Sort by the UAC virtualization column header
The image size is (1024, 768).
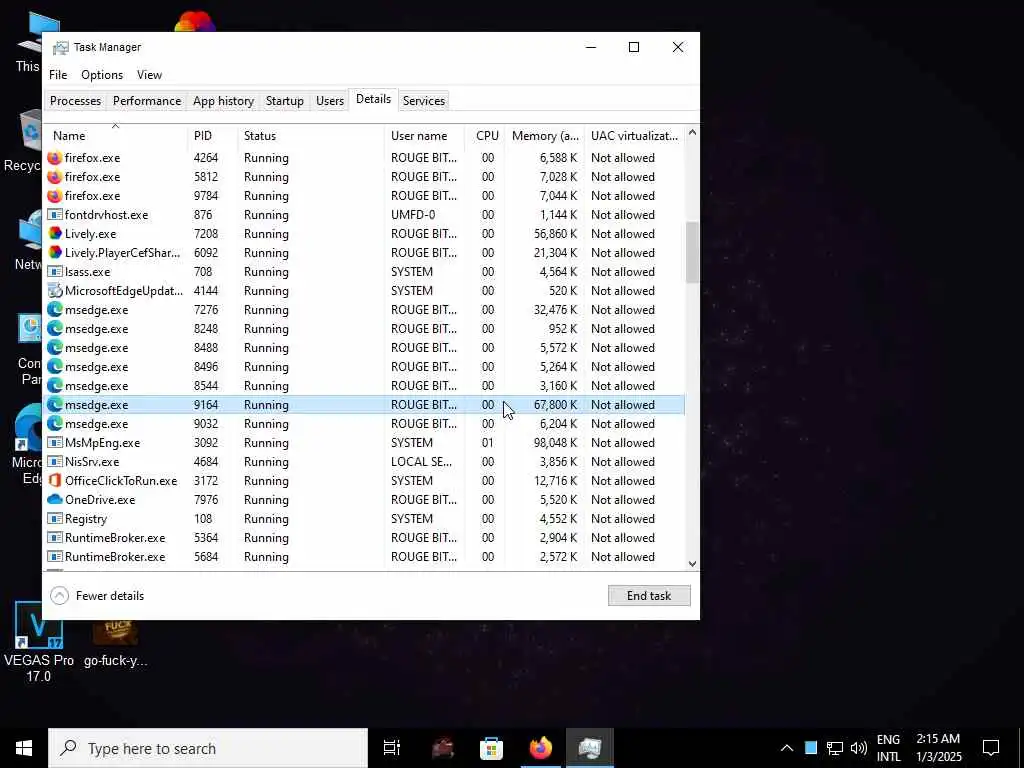pos(635,136)
